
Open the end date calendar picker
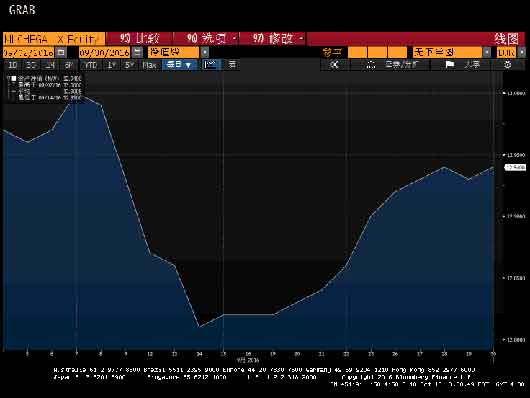coord(137,52)
